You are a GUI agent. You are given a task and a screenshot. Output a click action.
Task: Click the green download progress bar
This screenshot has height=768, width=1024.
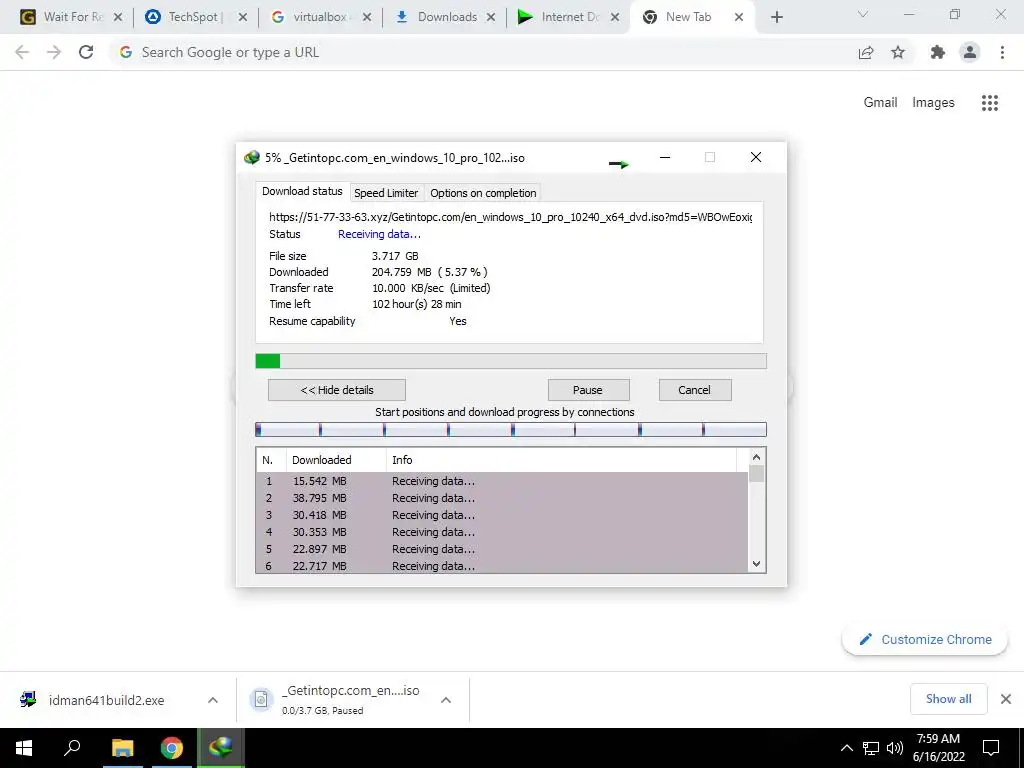tap(511, 360)
